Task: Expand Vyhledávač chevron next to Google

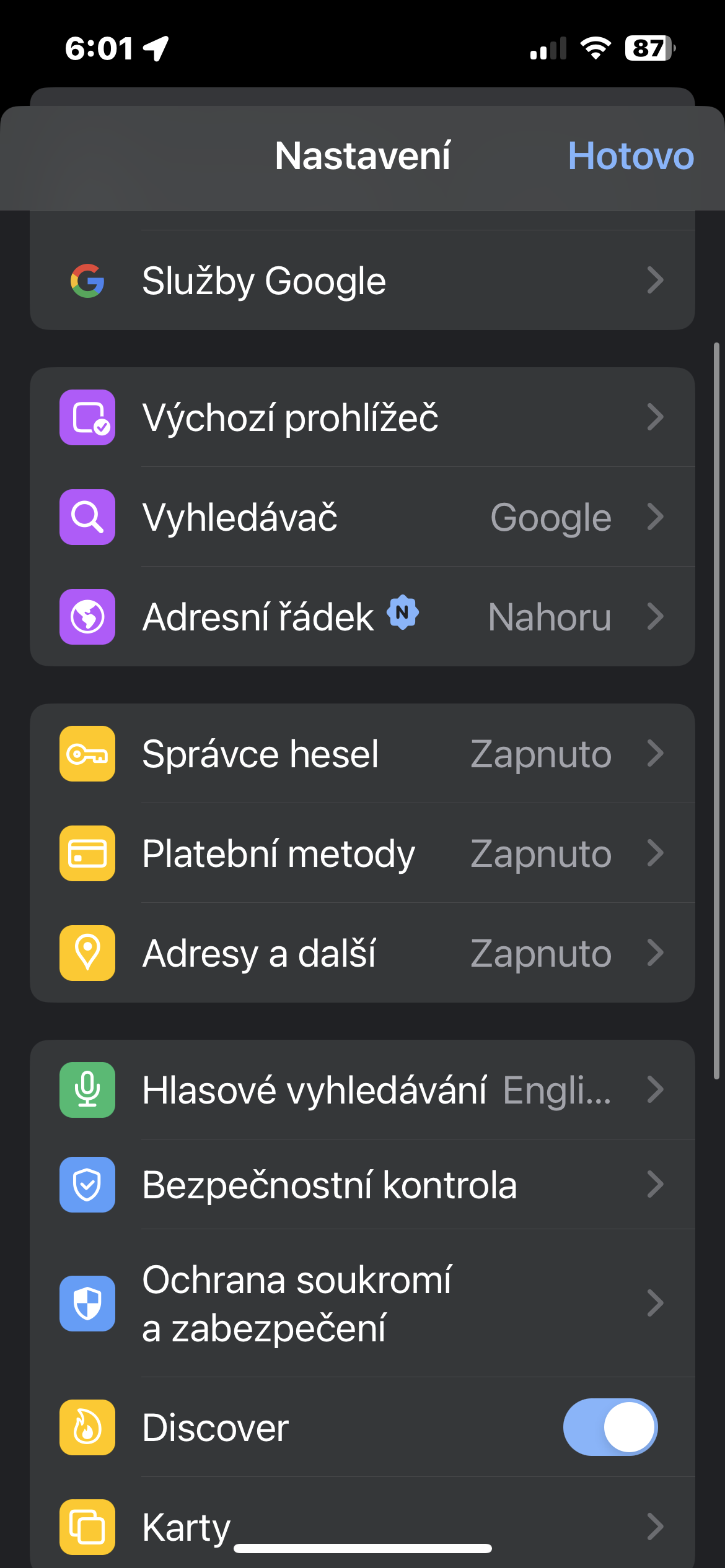Action: pos(655,517)
